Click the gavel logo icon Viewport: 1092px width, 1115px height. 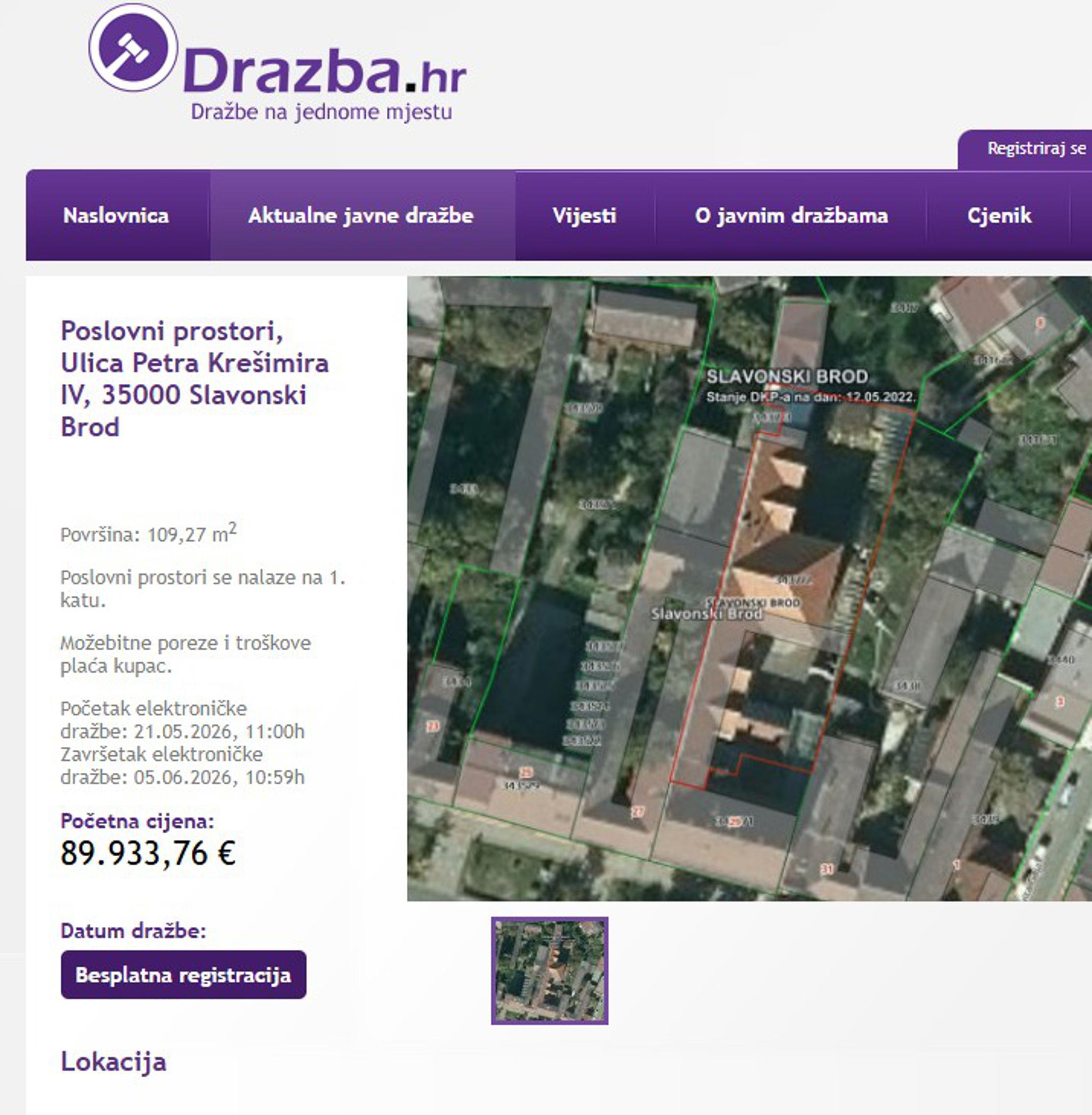coord(133,48)
